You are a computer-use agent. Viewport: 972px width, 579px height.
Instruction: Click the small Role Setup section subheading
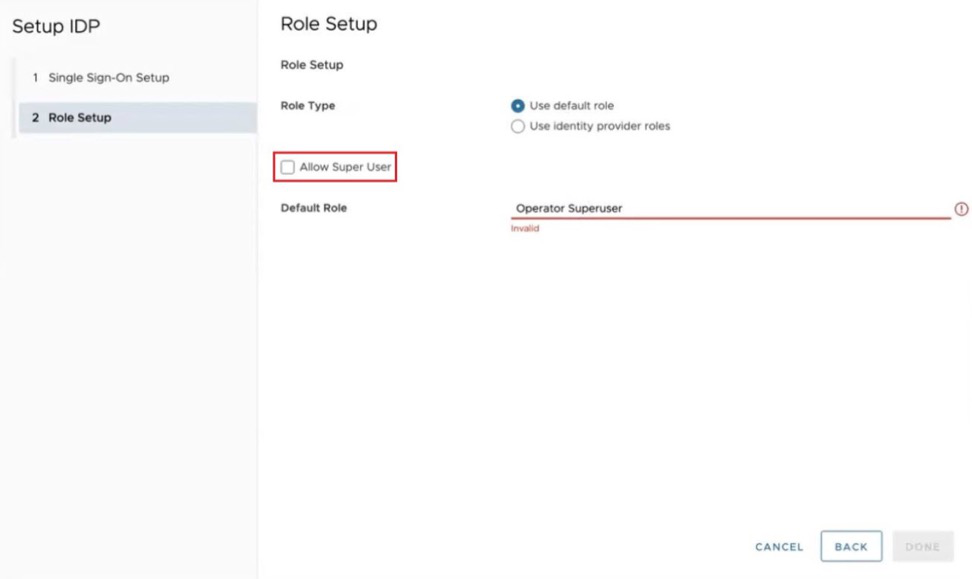click(x=312, y=65)
